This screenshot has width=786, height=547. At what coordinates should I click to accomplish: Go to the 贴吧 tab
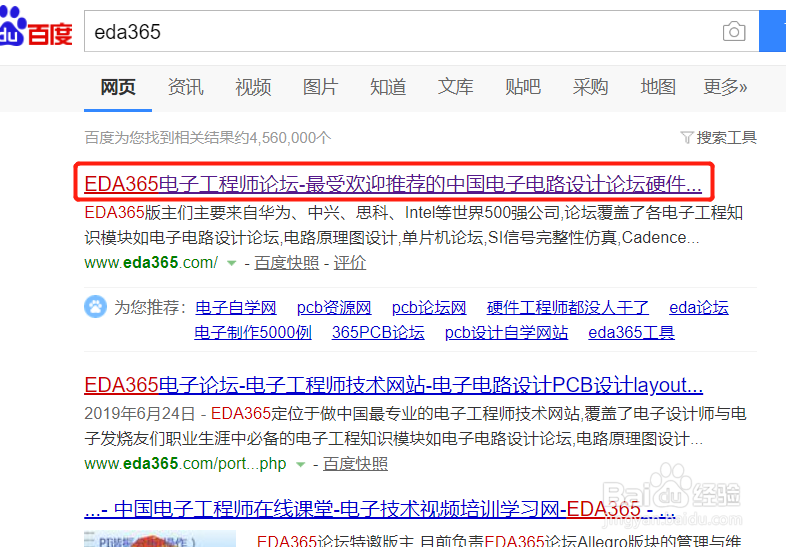pyautogui.click(x=523, y=87)
